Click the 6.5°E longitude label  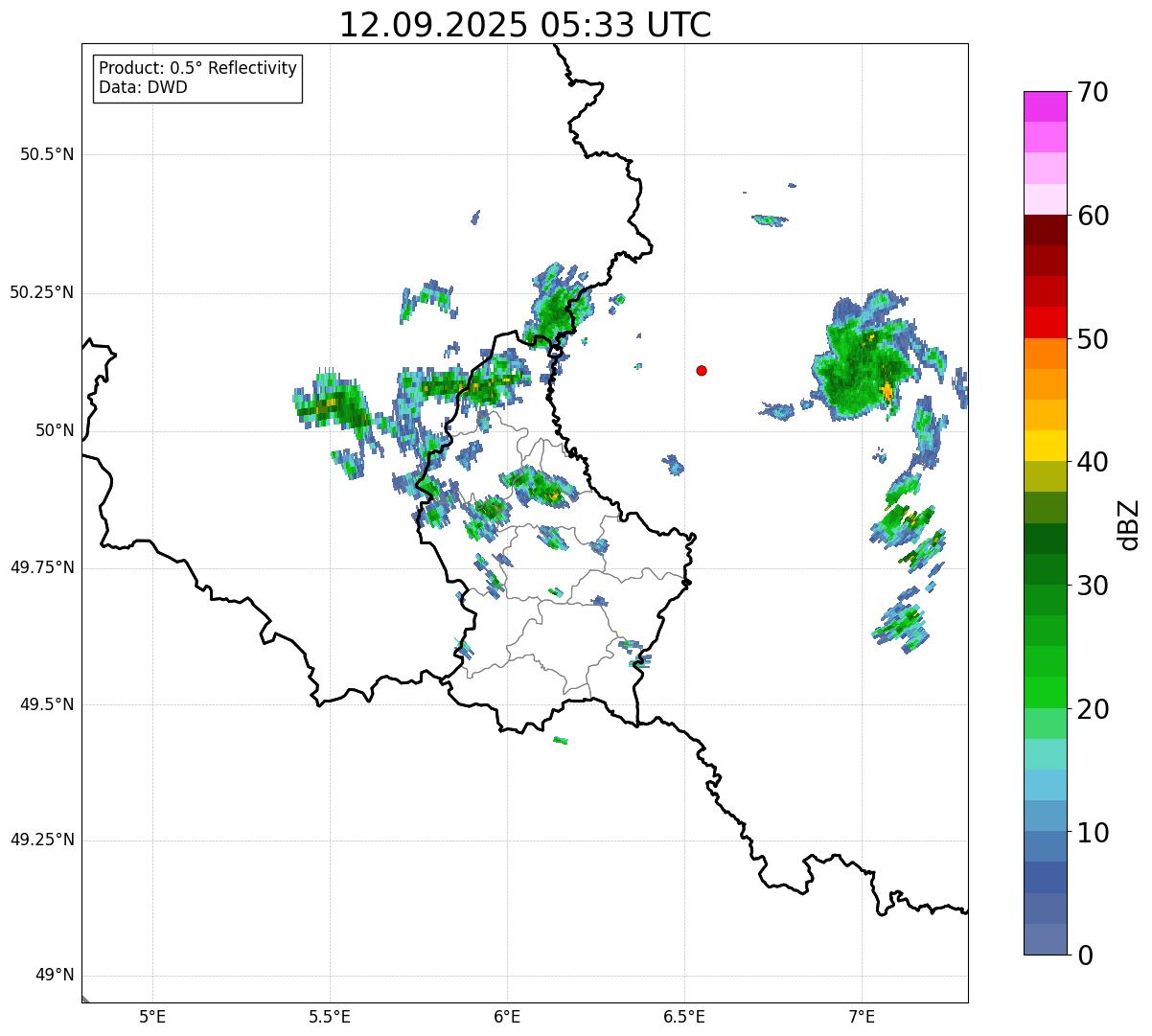tap(684, 1016)
